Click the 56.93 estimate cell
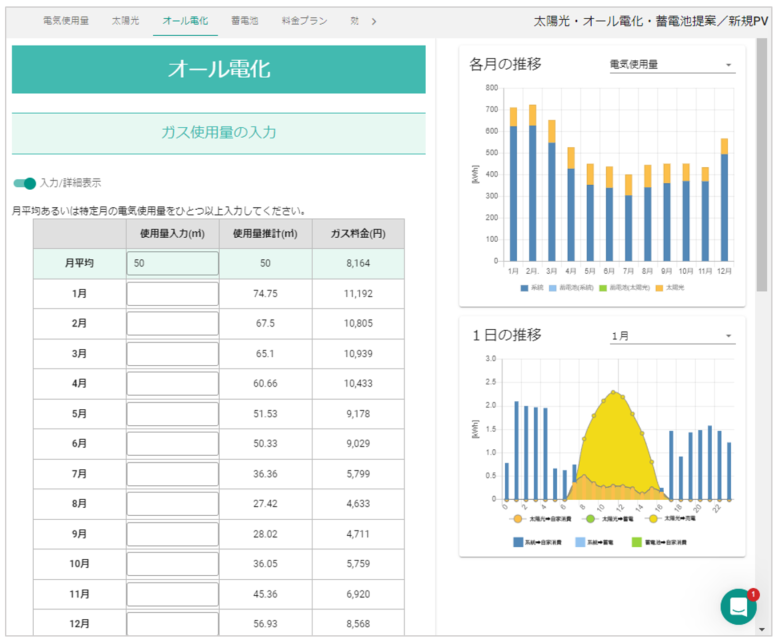This screenshot has width=778, height=642. 265,624
